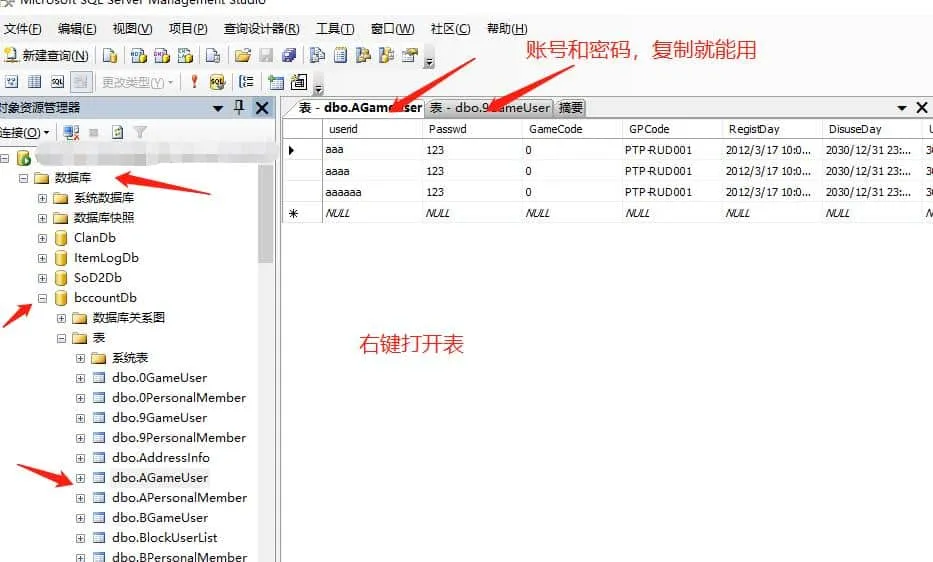Show the Object Explorer via toolbar icon
This screenshot has width=933, height=562.
pos(363,55)
